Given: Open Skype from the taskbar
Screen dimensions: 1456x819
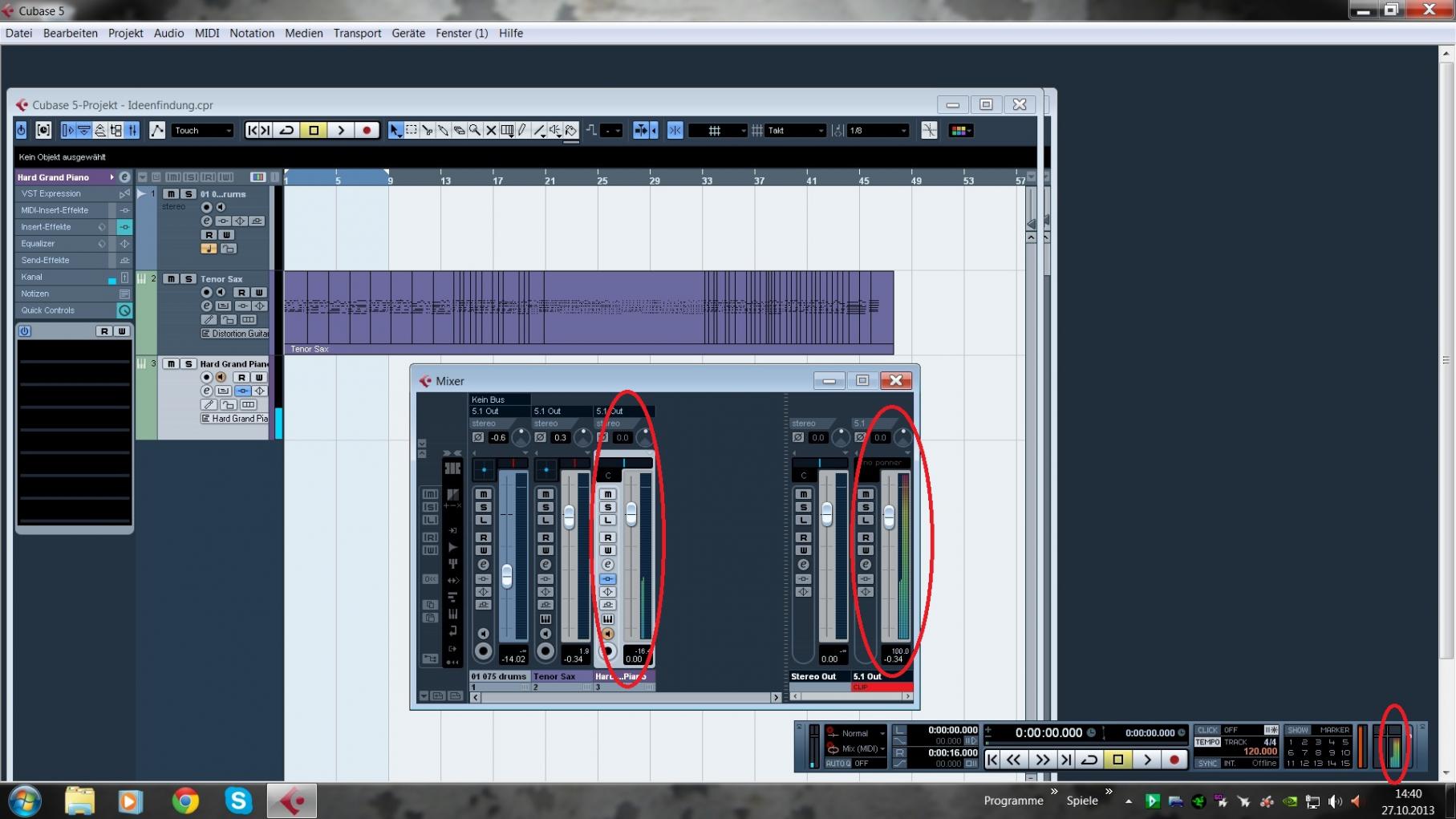Looking at the screenshot, I should coord(238,801).
